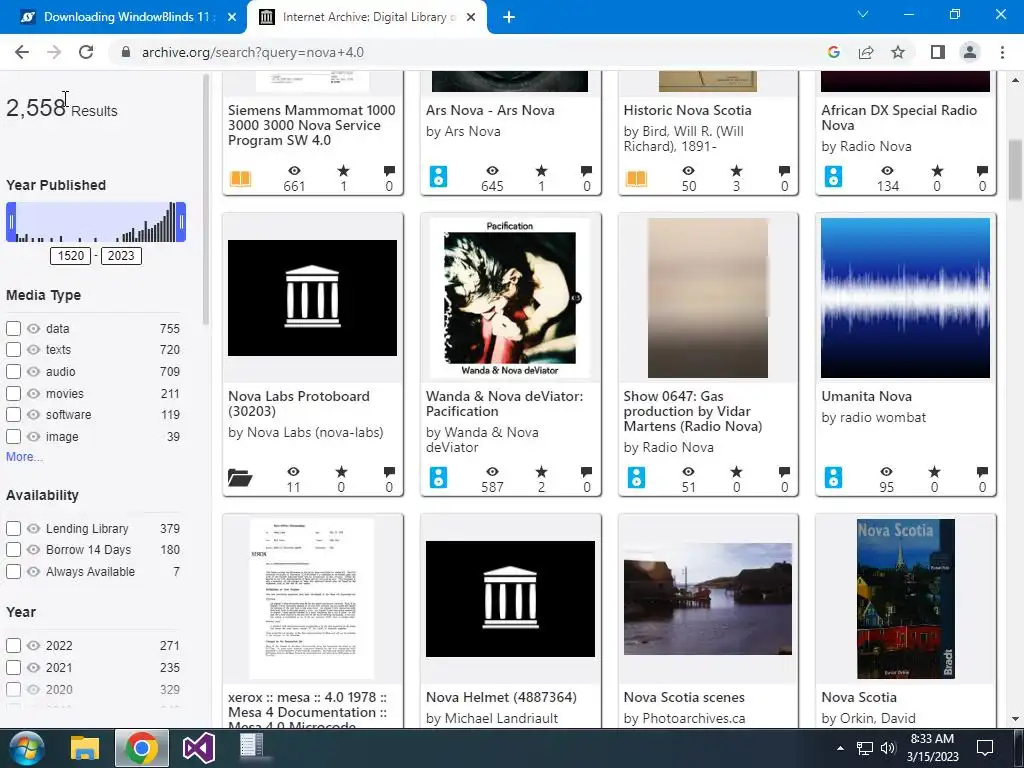The width and height of the screenshot is (1024, 768).
Task: Show hidden system tray icons
Action: (840, 748)
